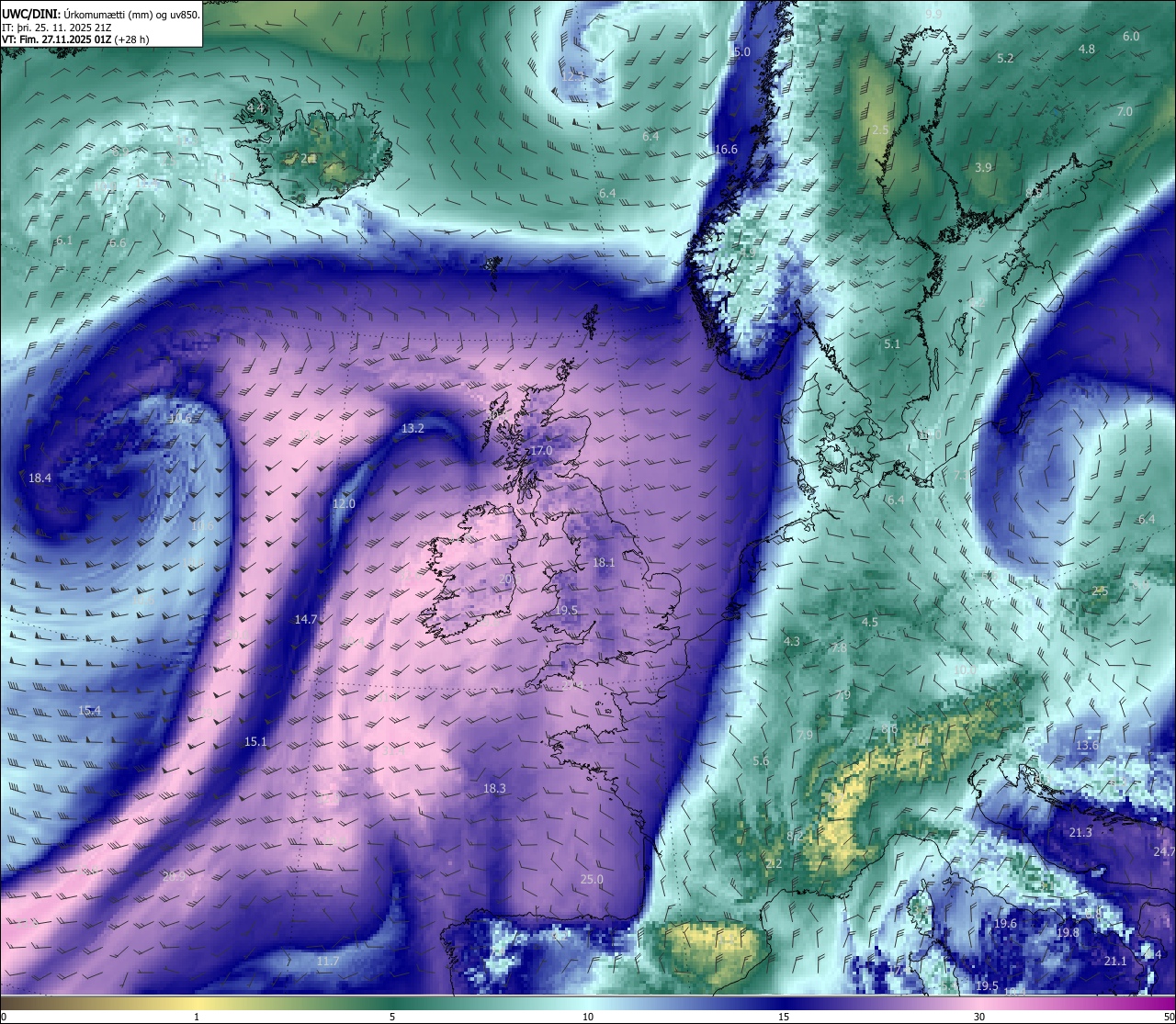This screenshot has width=1176, height=1024.
Task: Click the 6.1 value label
Action: (64, 241)
